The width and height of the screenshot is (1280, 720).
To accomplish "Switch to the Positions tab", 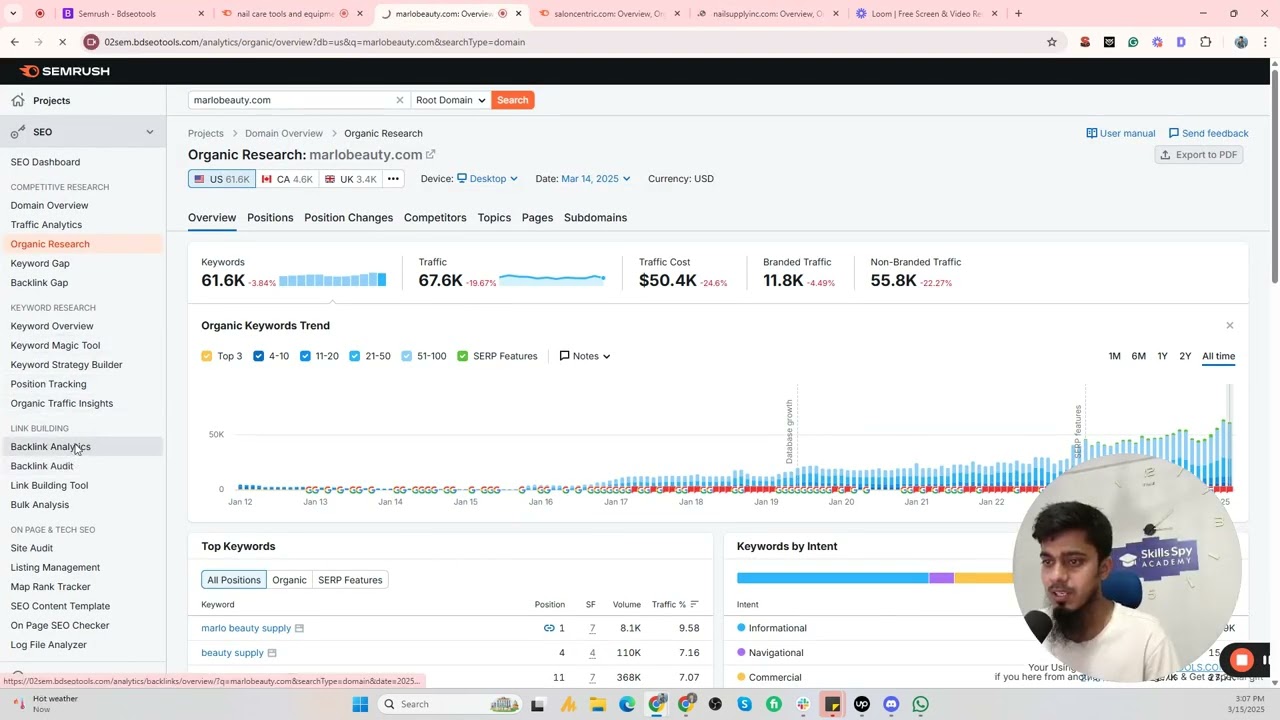I will pyautogui.click(x=270, y=218).
